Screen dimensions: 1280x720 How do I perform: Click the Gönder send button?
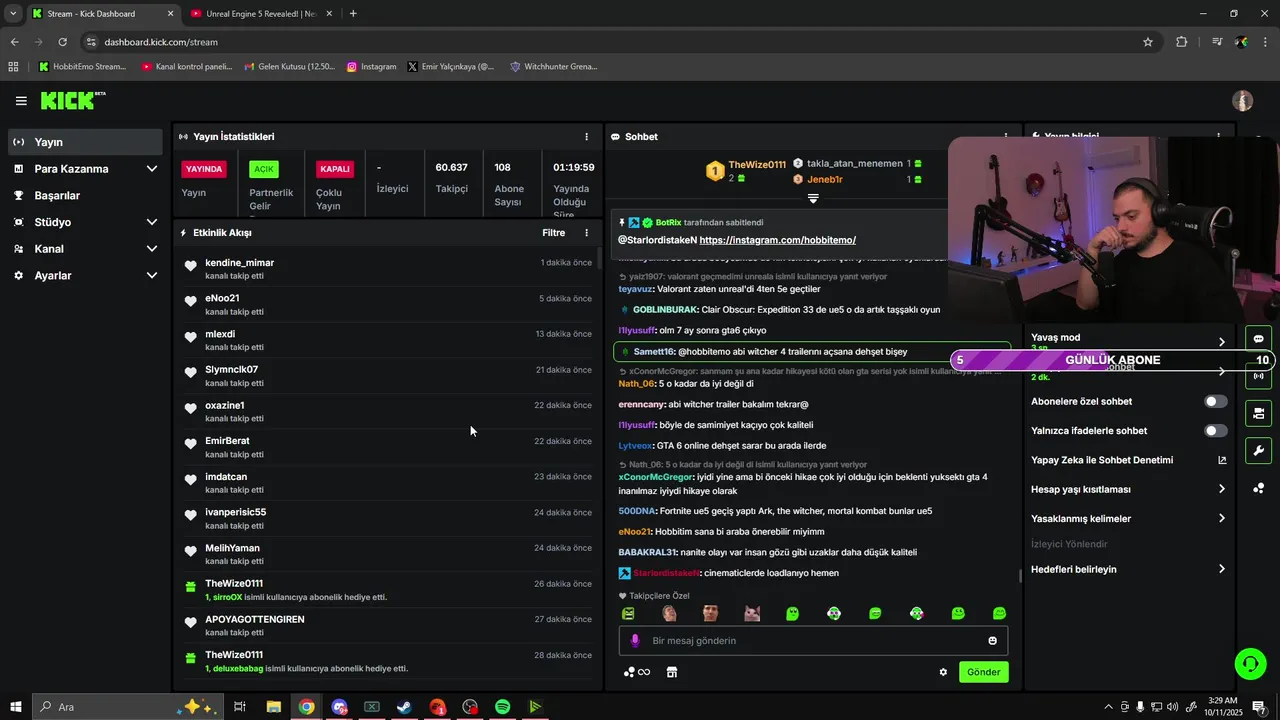point(983,672)
